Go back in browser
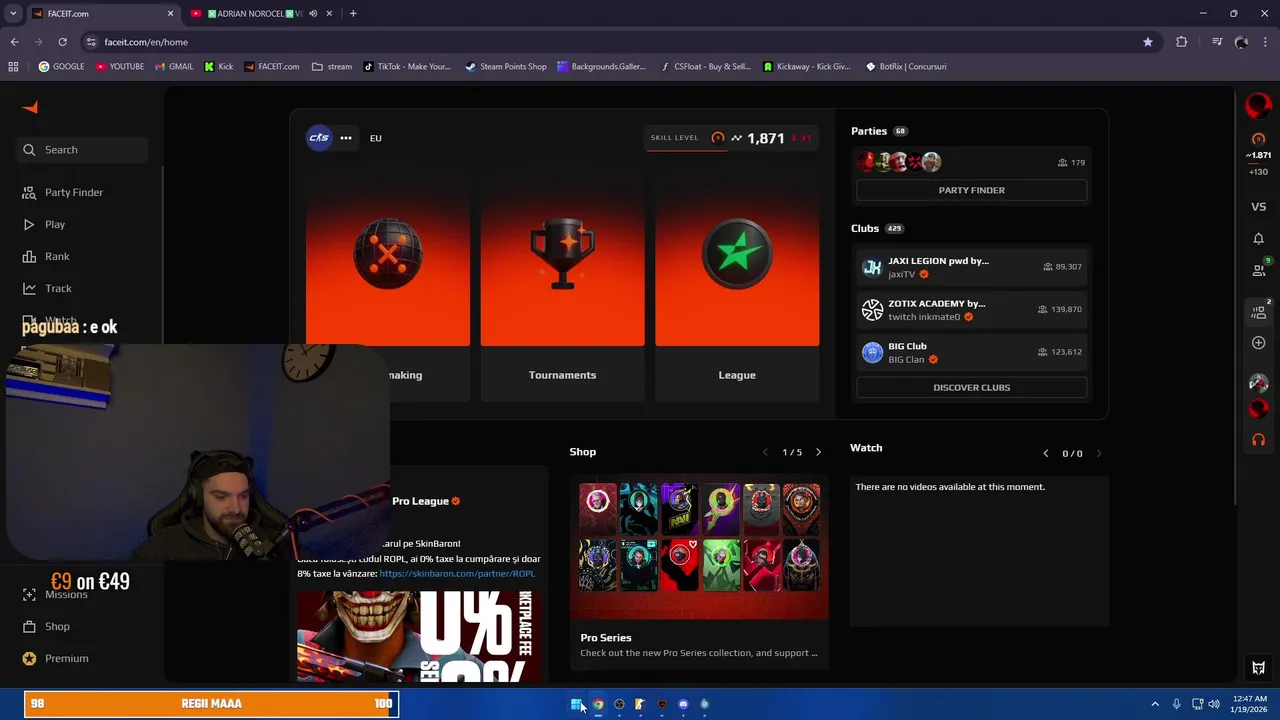Viewport: 1280px width, 720px height. click(x=14, y=42)
